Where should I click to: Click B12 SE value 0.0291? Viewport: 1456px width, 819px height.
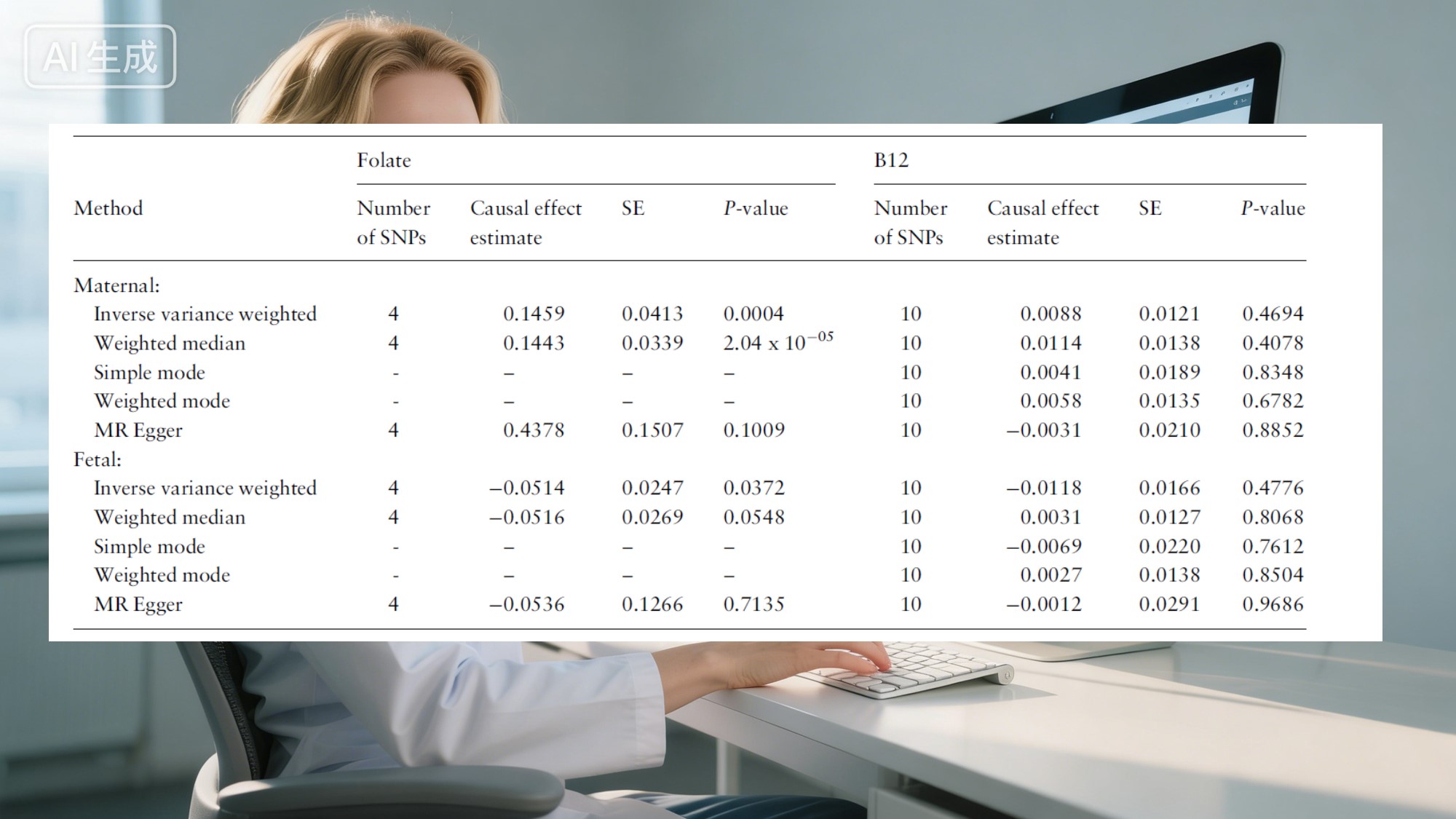(x=1169, y=604)
